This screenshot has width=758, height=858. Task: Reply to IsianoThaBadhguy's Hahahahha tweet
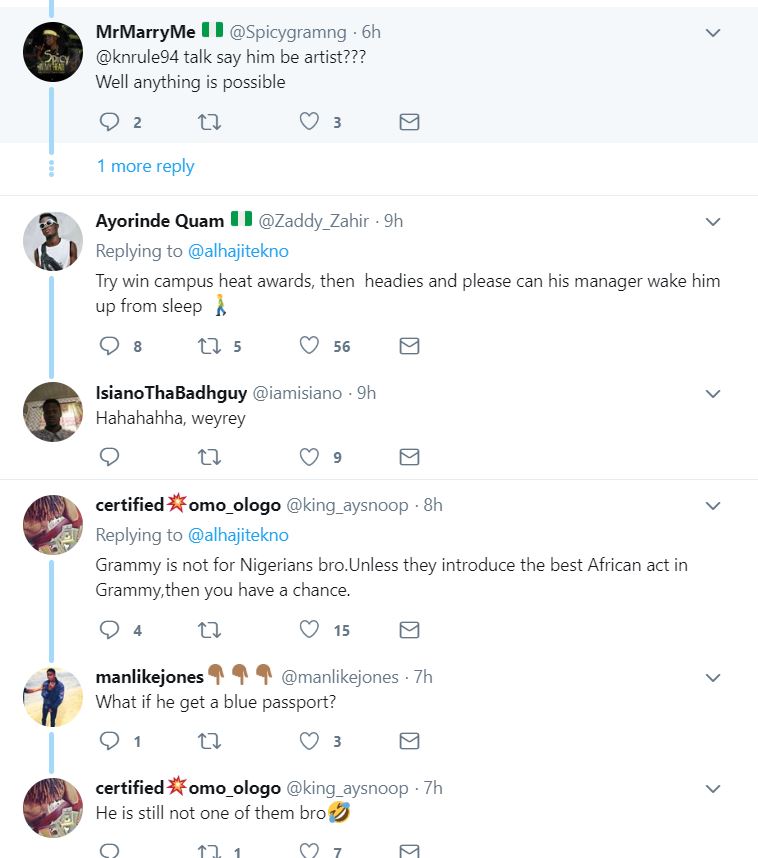point(110,457)
